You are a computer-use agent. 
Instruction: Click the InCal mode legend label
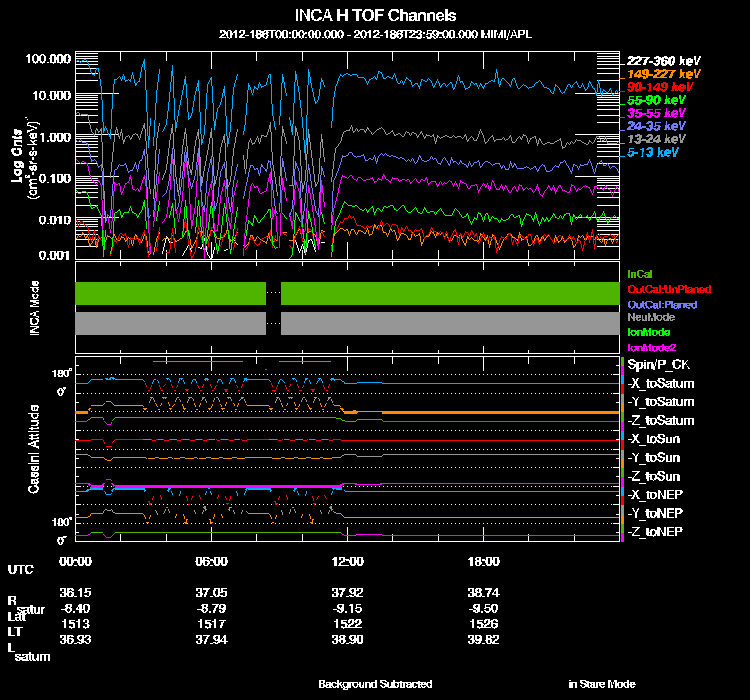tap(639, 273)
